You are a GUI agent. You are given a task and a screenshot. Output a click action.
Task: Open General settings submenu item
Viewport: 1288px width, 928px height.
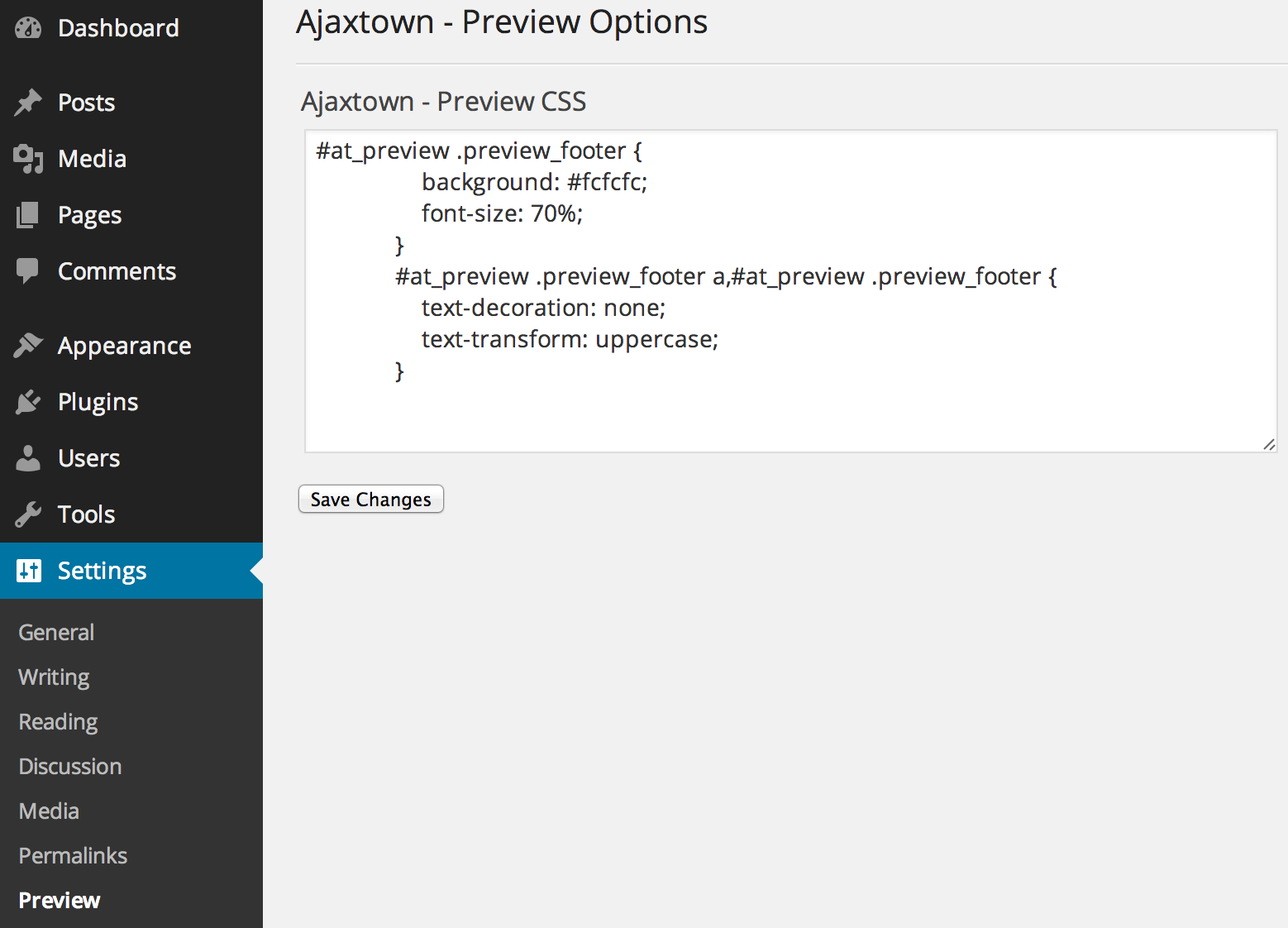tap(56, 633)
